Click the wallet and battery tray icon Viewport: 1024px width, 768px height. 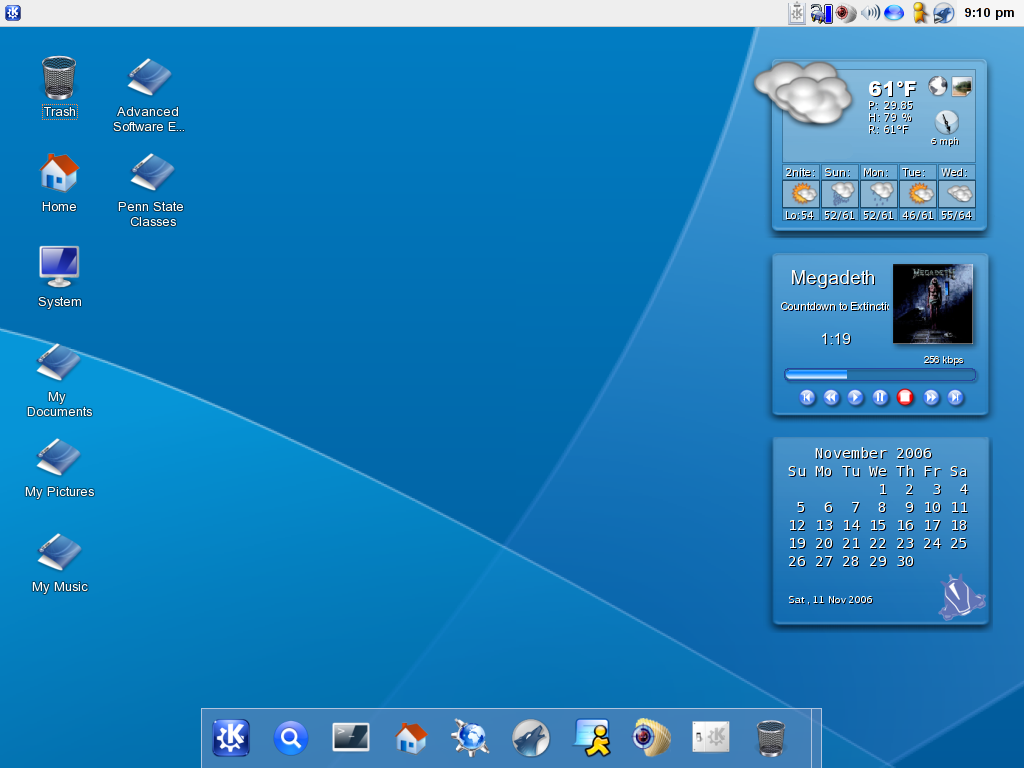(822, 13)
